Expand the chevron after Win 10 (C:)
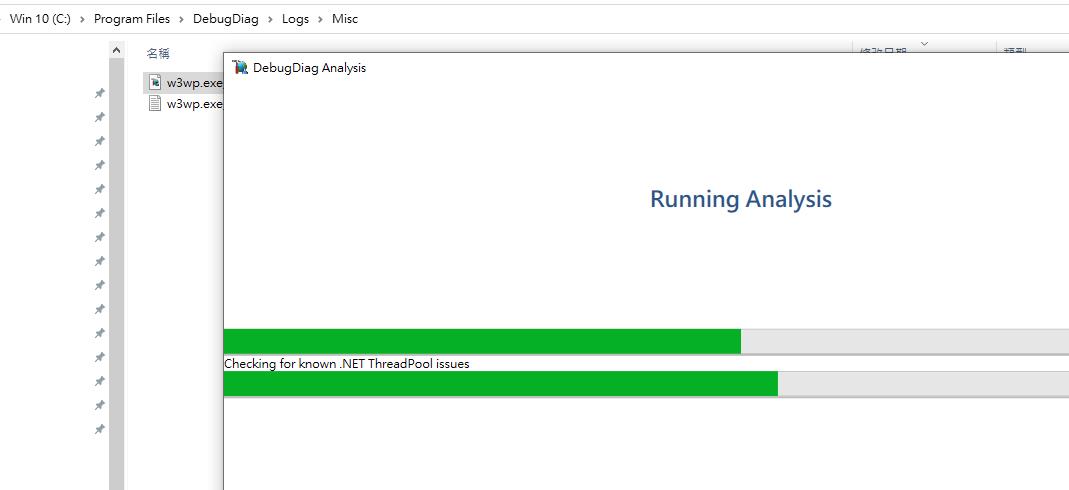The height and width of the screenshot is (490, 1069). tap(82, 19)
